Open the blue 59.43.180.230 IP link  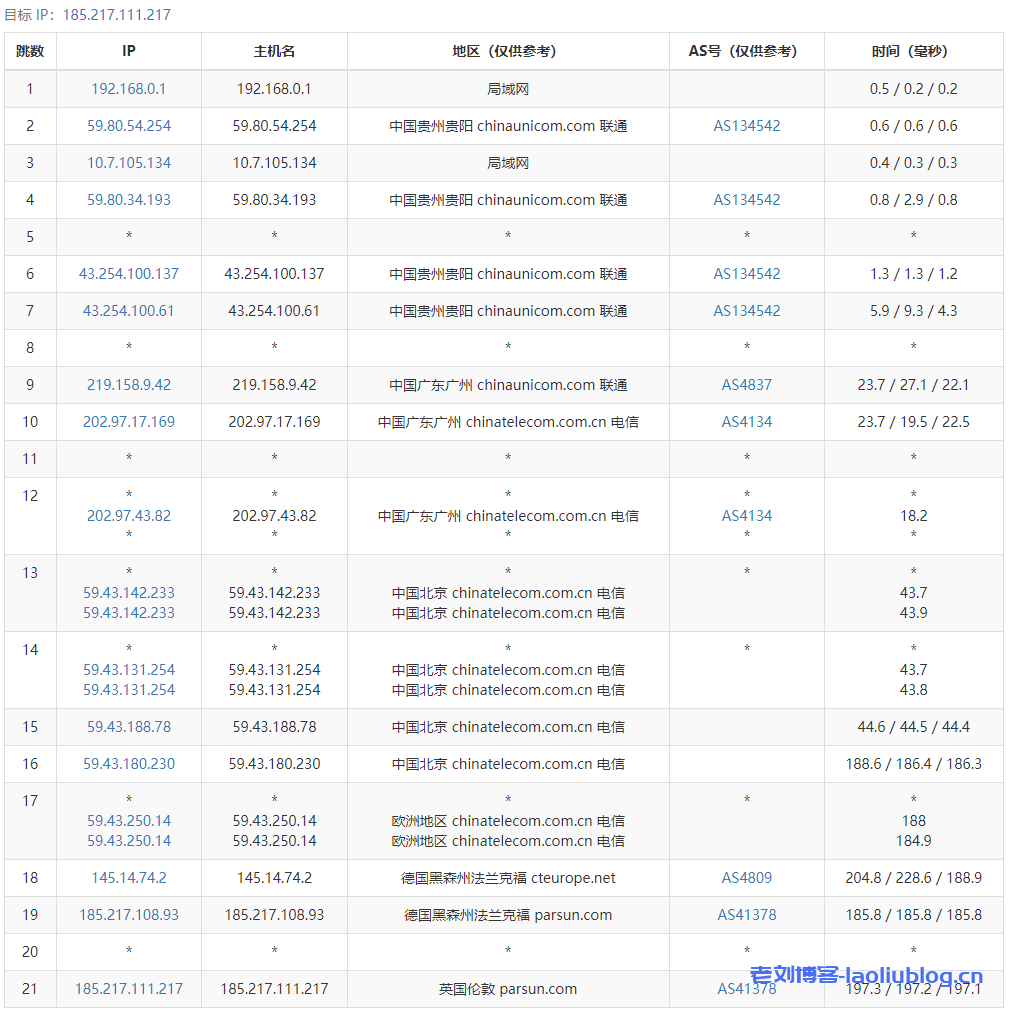[128, 764]
